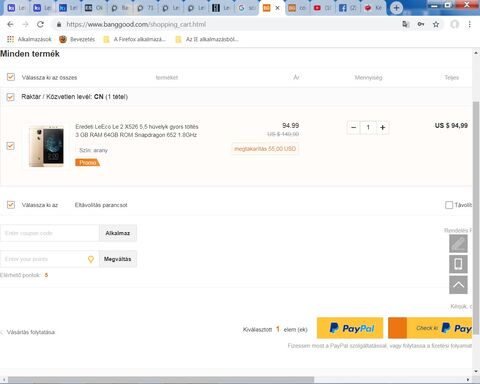The image size is (480, 384).
Task: Click the US $ 94,99 total price
Action: (451, 126)
